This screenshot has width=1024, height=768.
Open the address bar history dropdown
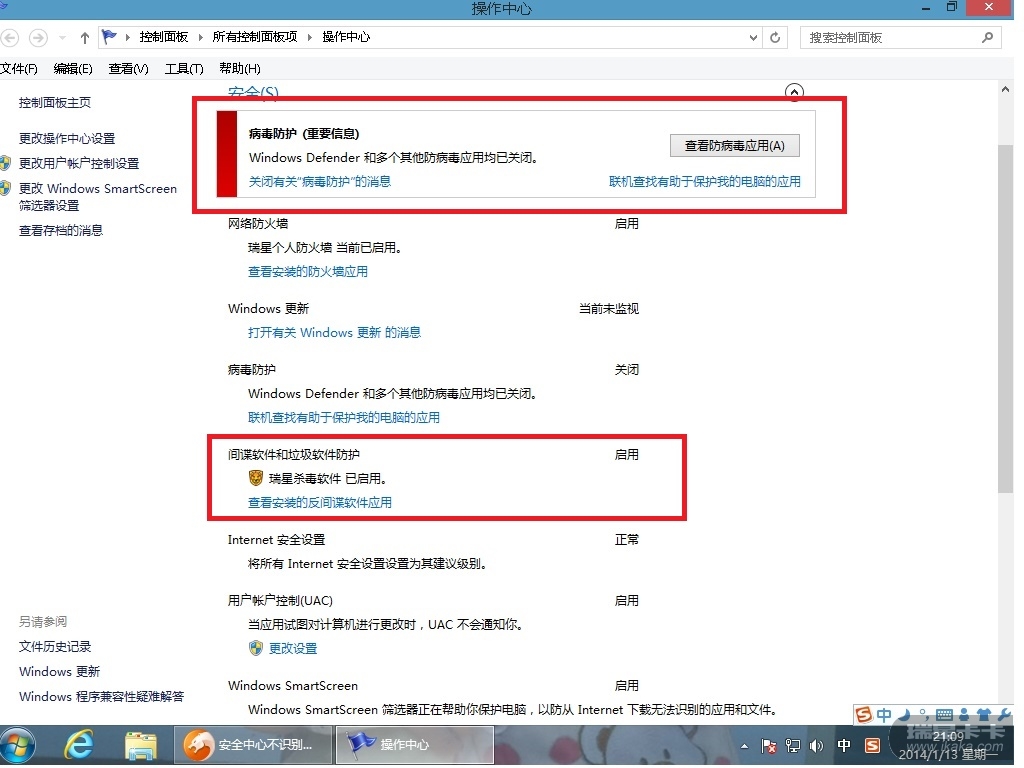(754, 38)
